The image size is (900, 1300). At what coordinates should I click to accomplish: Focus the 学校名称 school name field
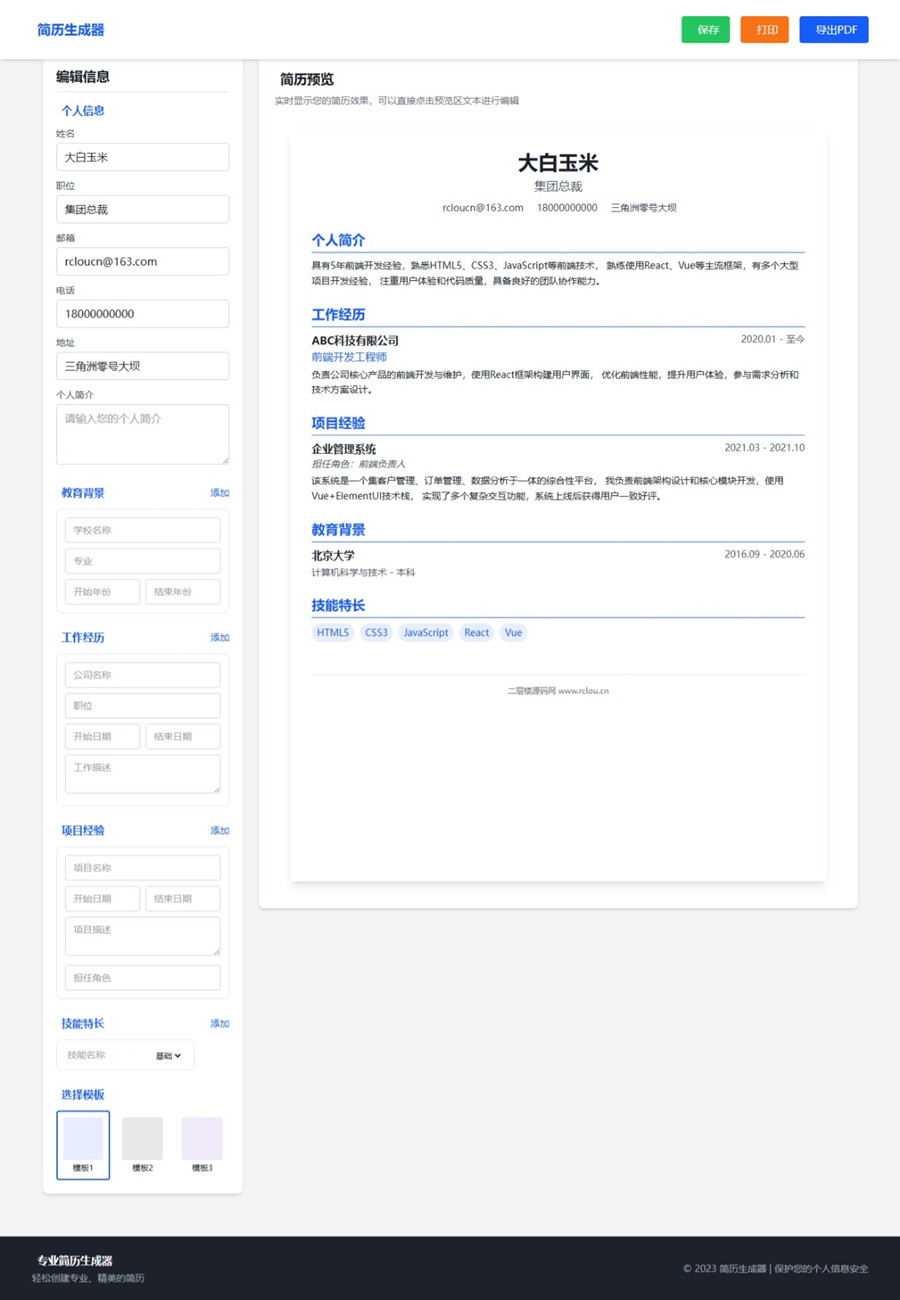142,530
